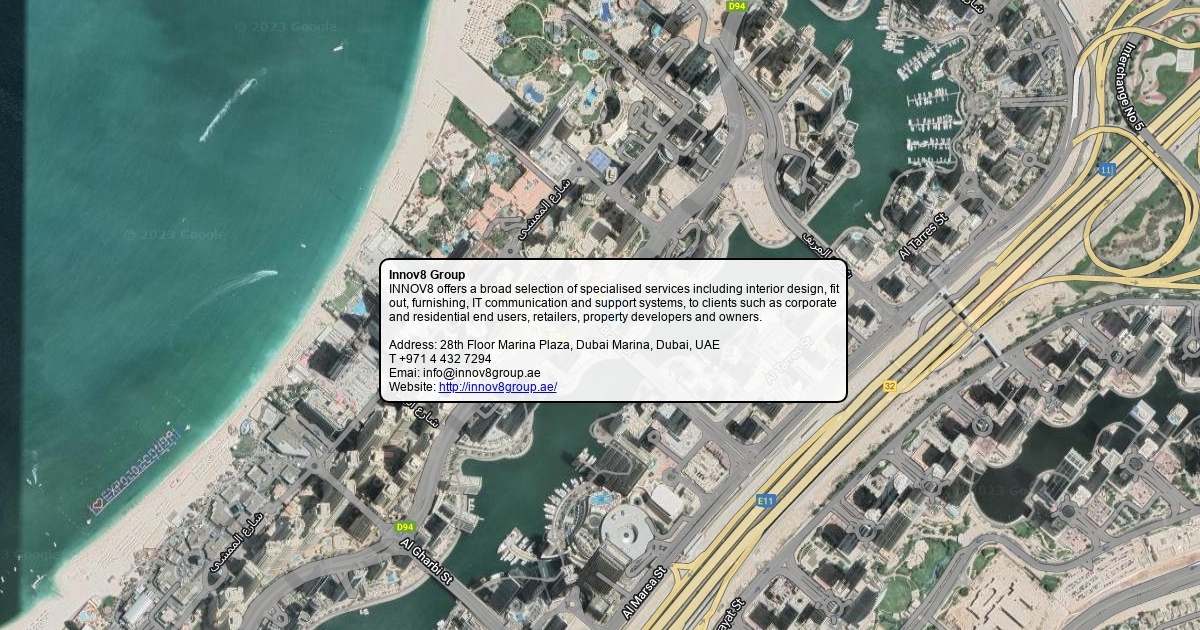Click the "INNOV8 offers a broad selection" description text
The image size is (1200, 630).
point(614,303)
